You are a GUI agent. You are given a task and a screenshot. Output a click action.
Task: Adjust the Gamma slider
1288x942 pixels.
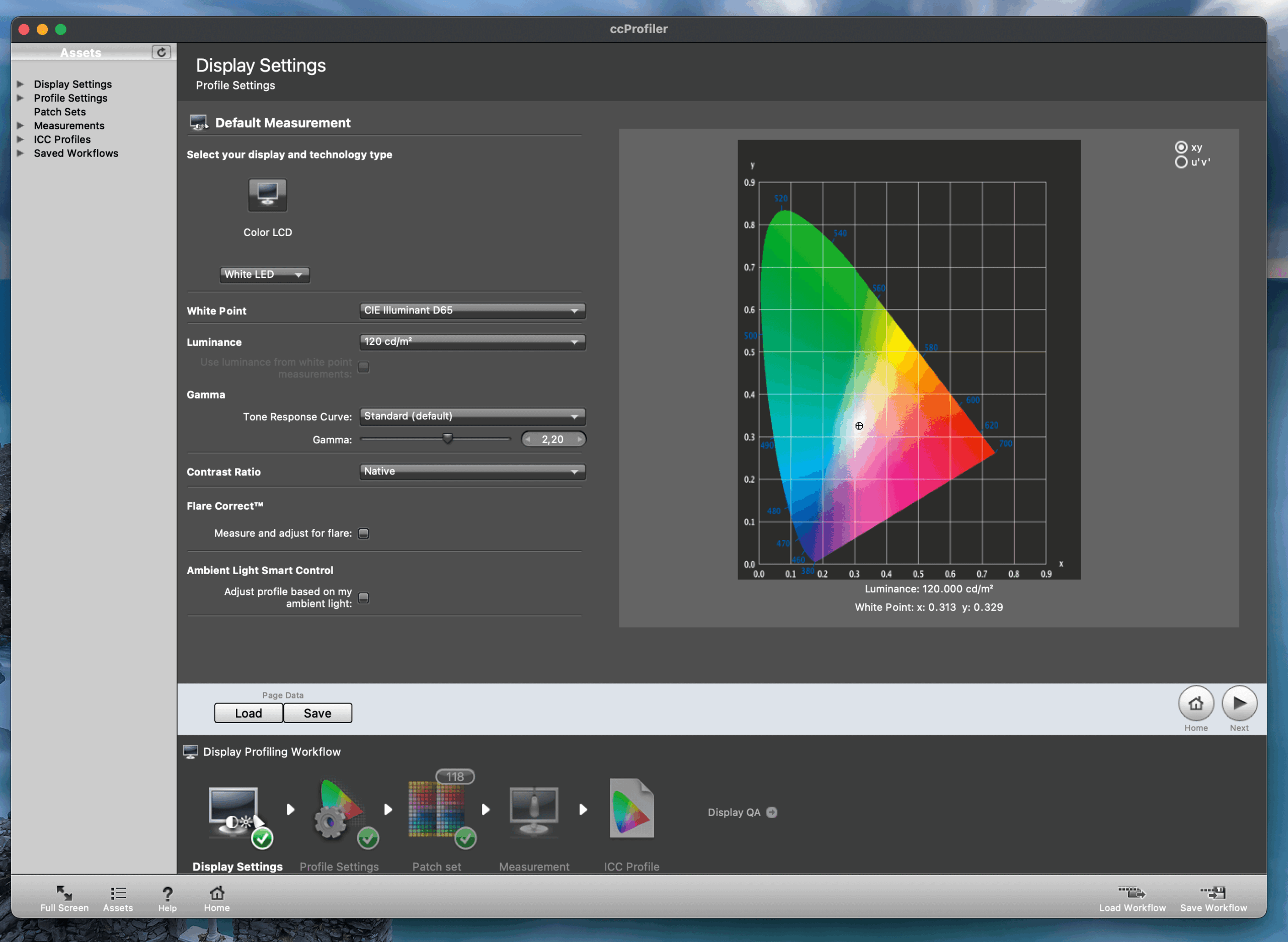(448, 438)
